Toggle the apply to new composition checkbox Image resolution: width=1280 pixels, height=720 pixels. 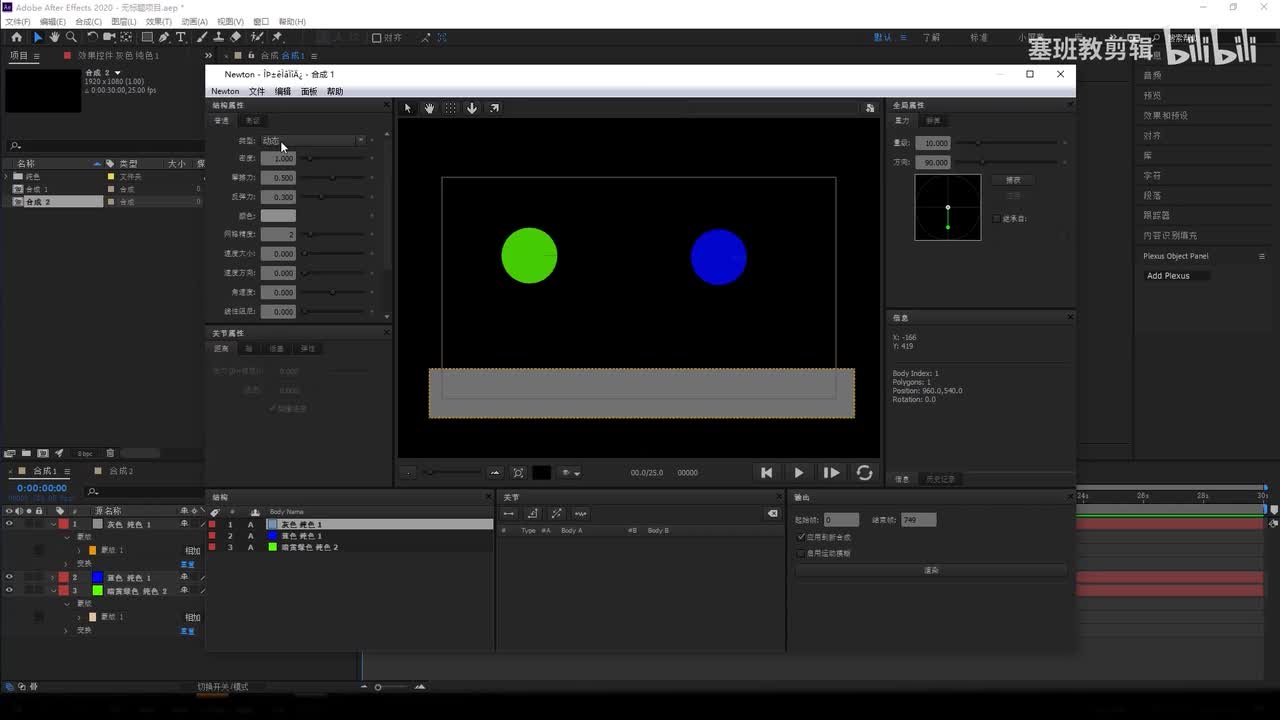tap(801, 537)
